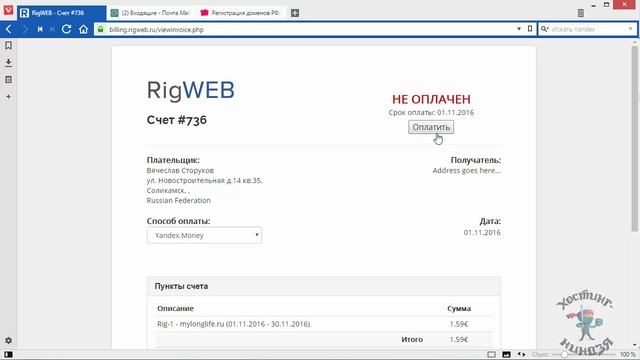Image resolution: width=640 pixels, height=360 pixels.
Task: Click the RigWEB logo
Action: [x=191, y=91]
